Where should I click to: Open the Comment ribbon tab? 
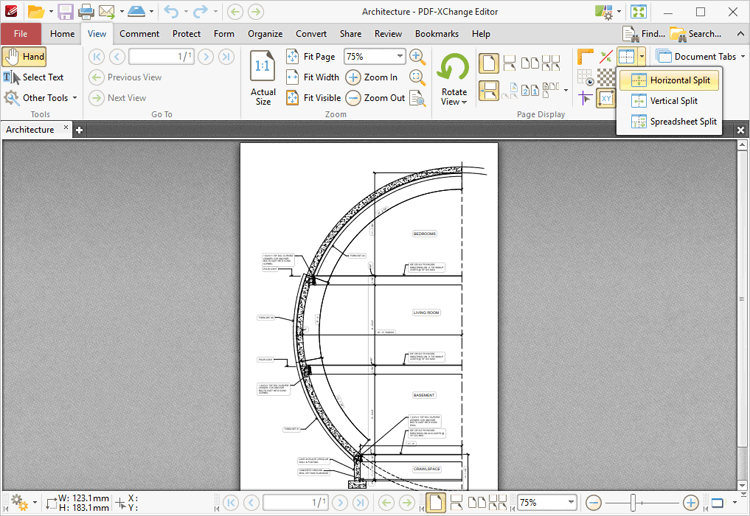139,34
